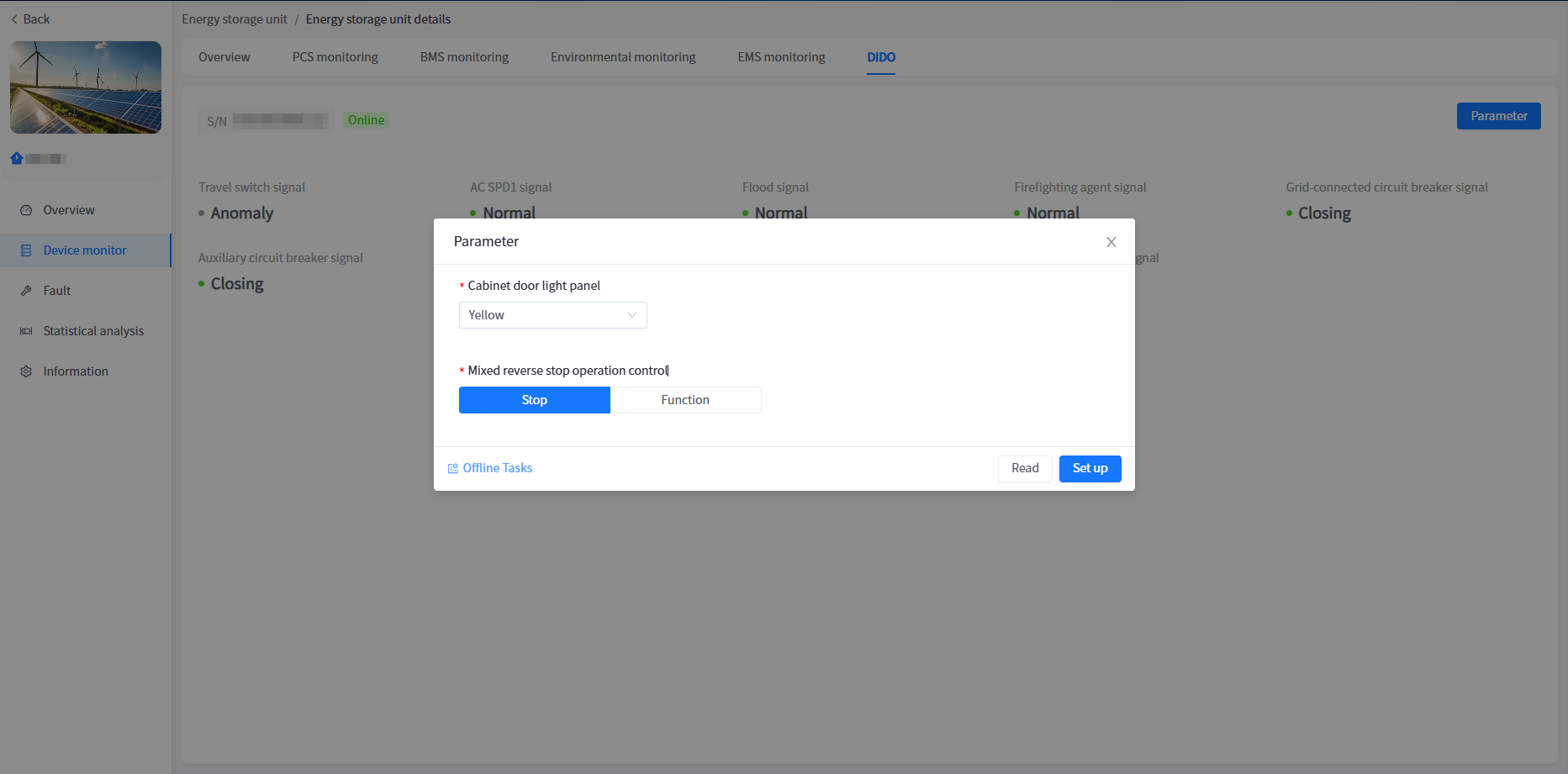Click the Read button
1568x774 pixels.
(x=1024, y=468)
